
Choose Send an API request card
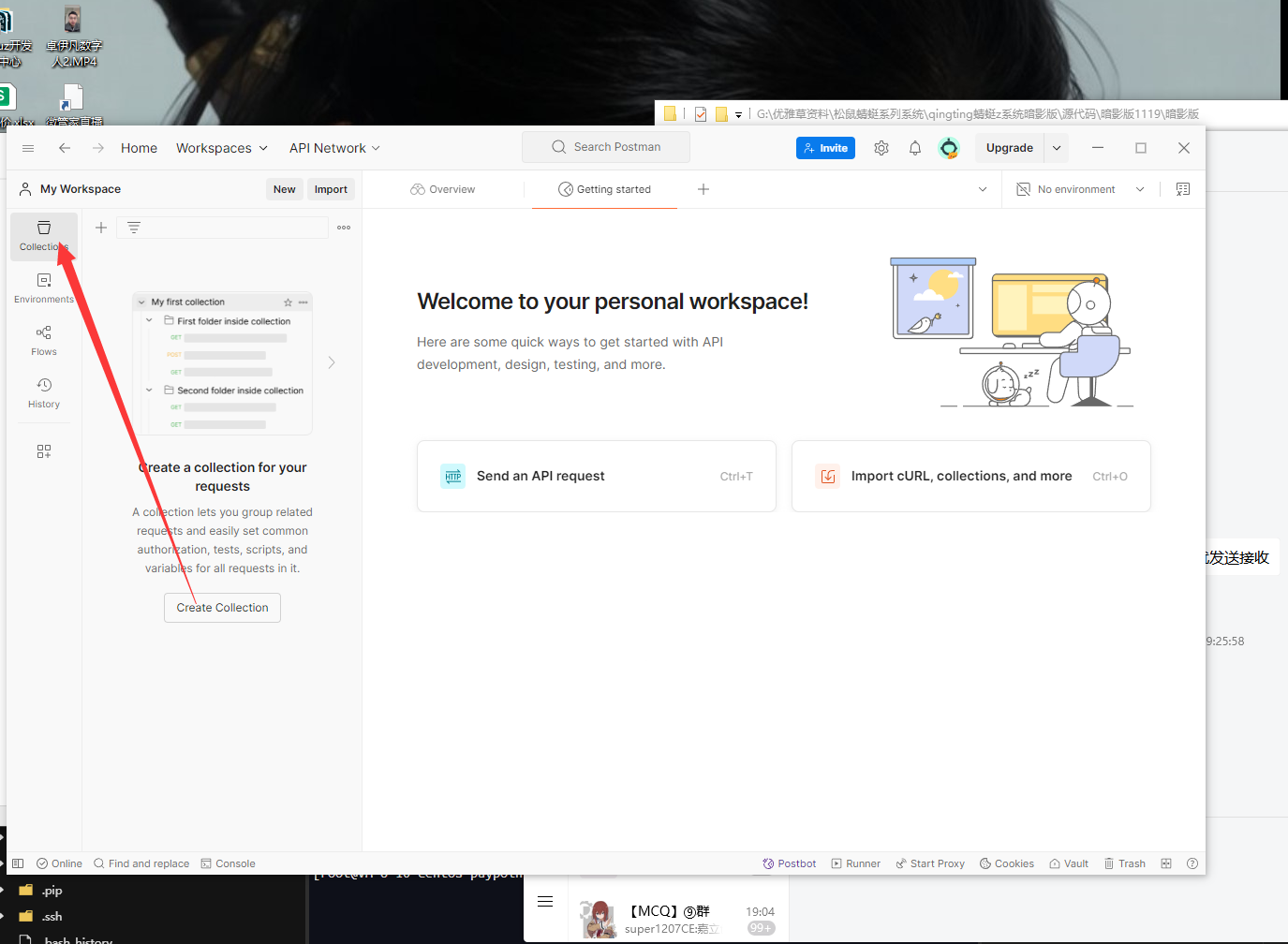pyautogui.click(x=597, y=476)
